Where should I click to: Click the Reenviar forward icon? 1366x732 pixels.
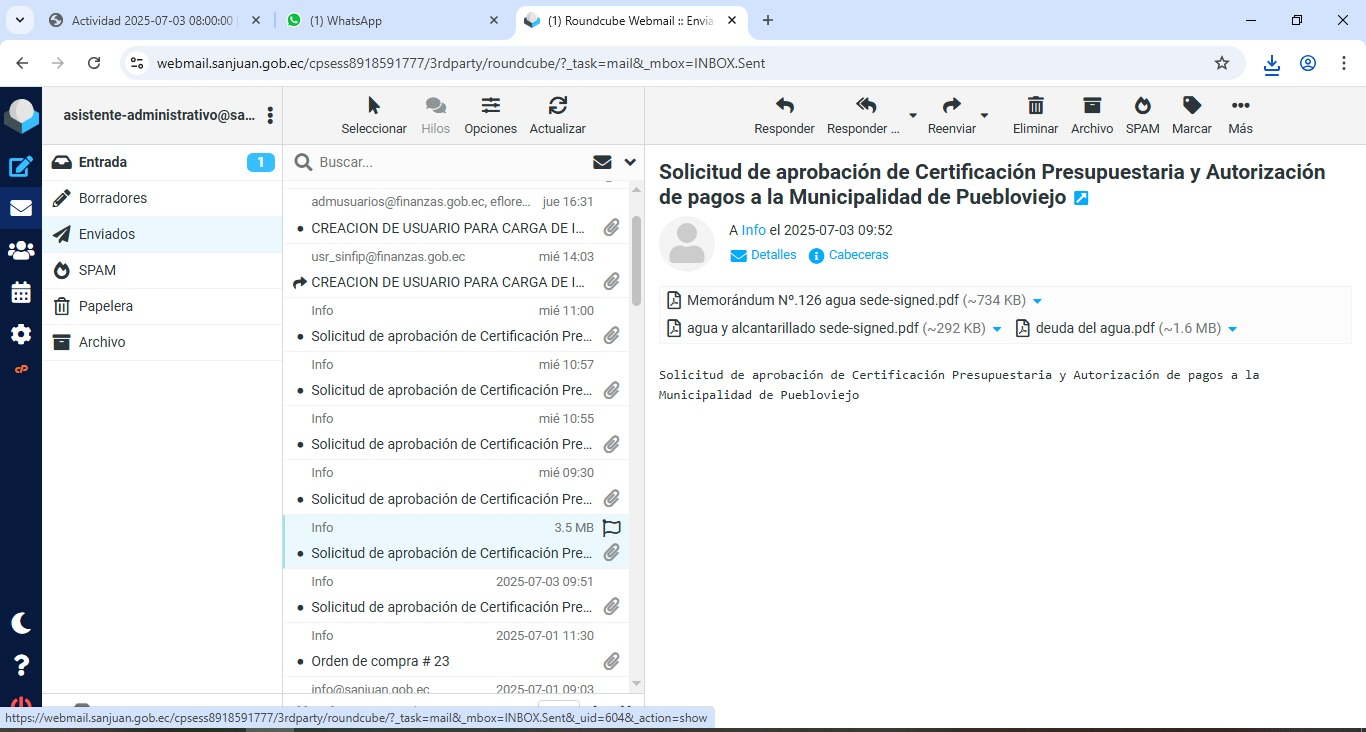click(x=951, y=106)
